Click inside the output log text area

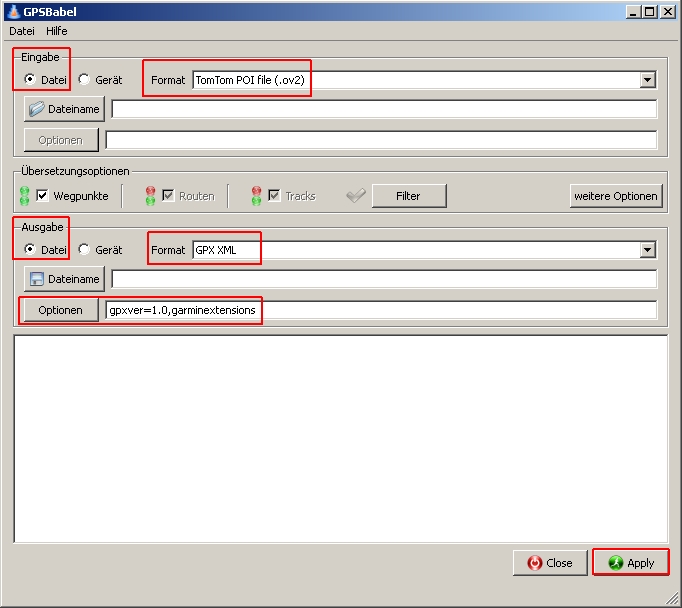coord(341,439)
